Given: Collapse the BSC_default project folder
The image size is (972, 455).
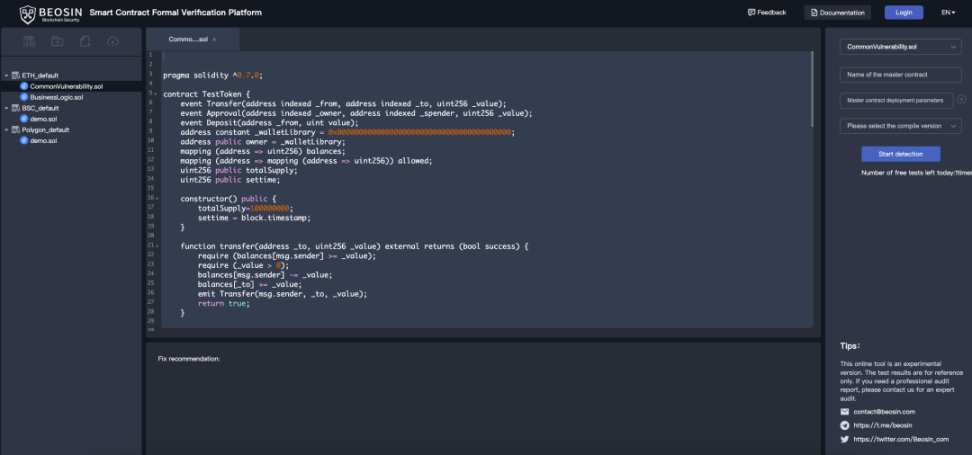Looking at the screenshot, I should [6, 108].
